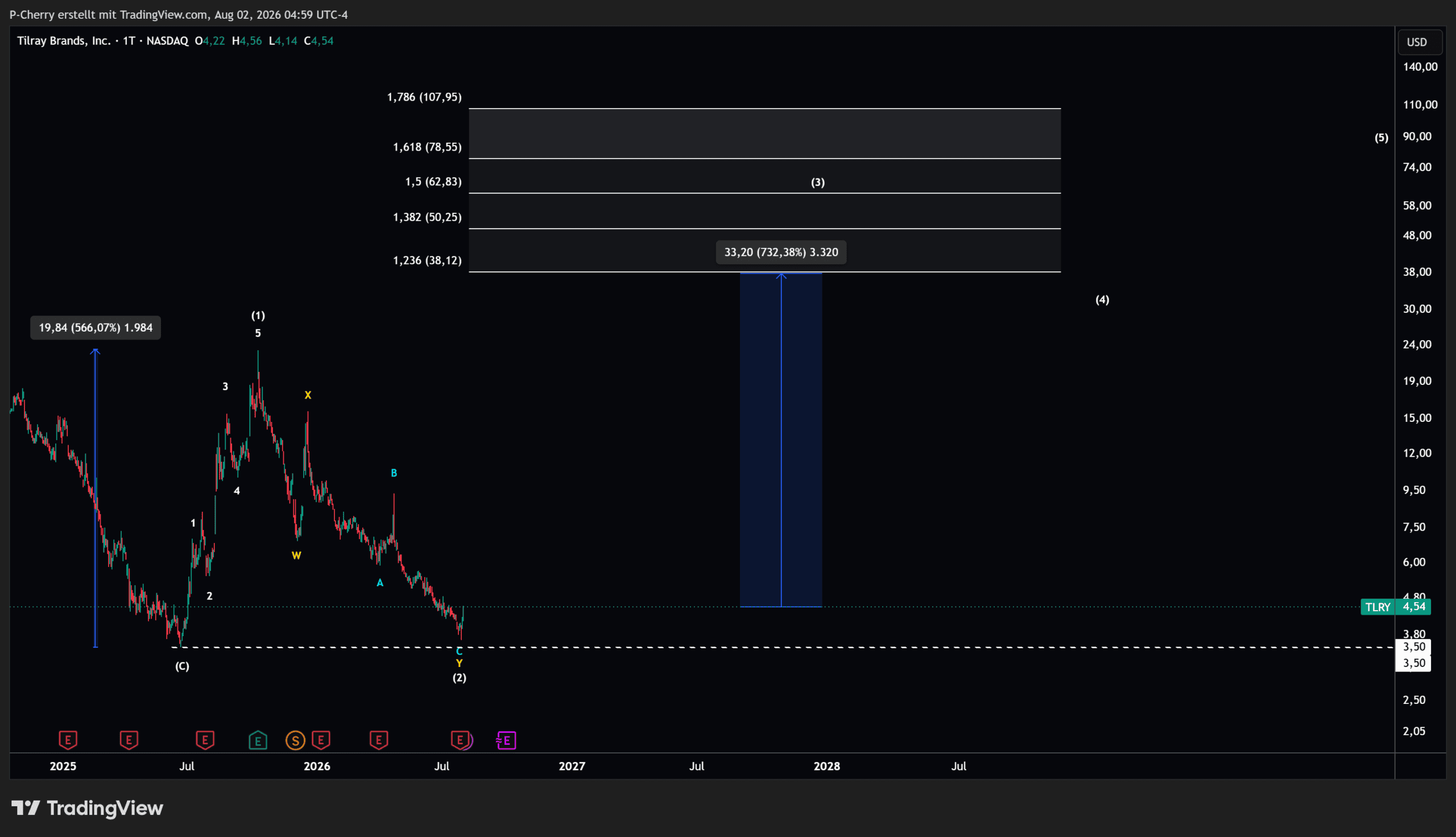Click the 2026 time axis label

pos(317,766)
